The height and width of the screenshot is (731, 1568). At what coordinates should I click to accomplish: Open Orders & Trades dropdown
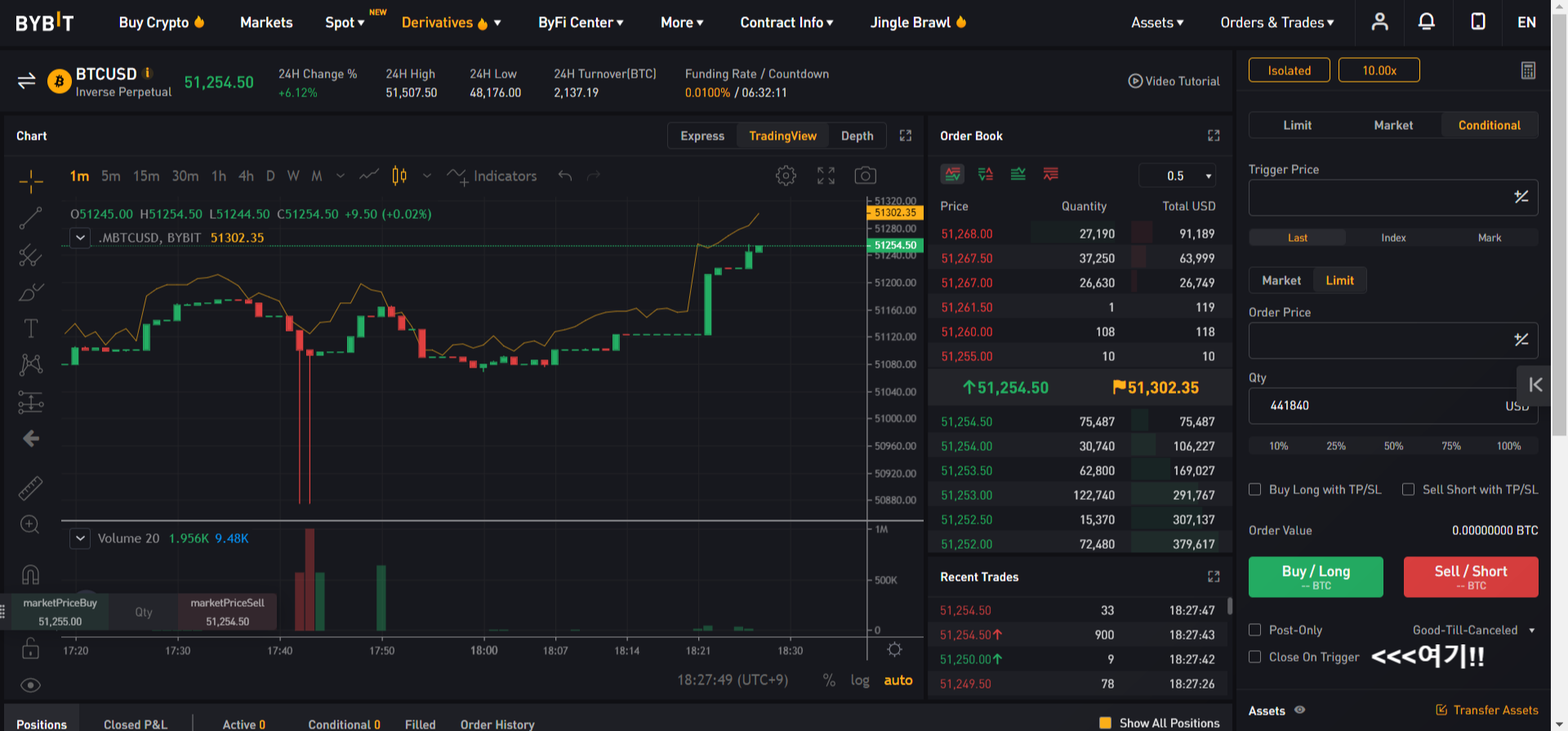1277,22
